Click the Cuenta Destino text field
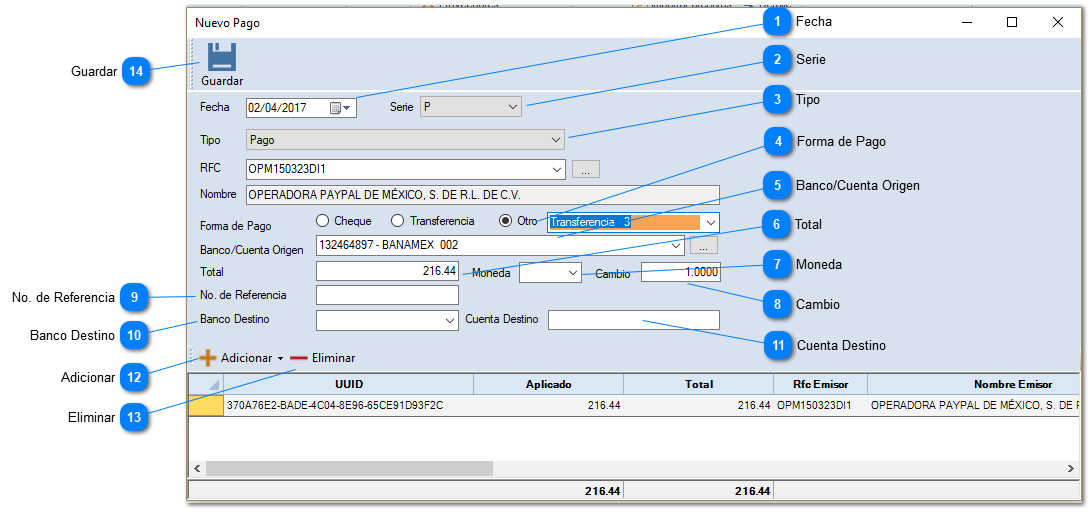The image size is (1091, 512). tap(633, 320)
